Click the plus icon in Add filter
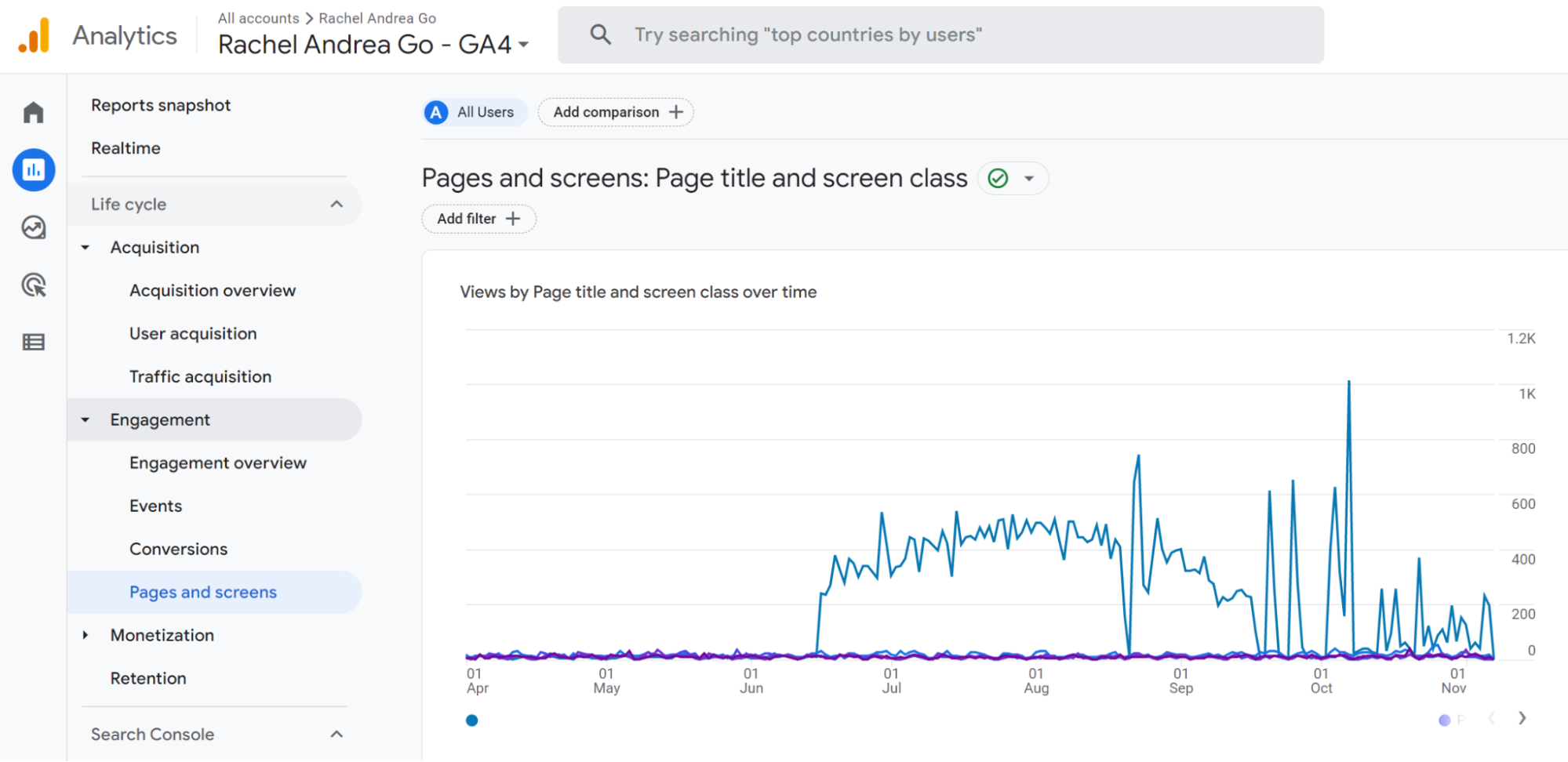Viewport: 1568px width, 762px height. 513,219
